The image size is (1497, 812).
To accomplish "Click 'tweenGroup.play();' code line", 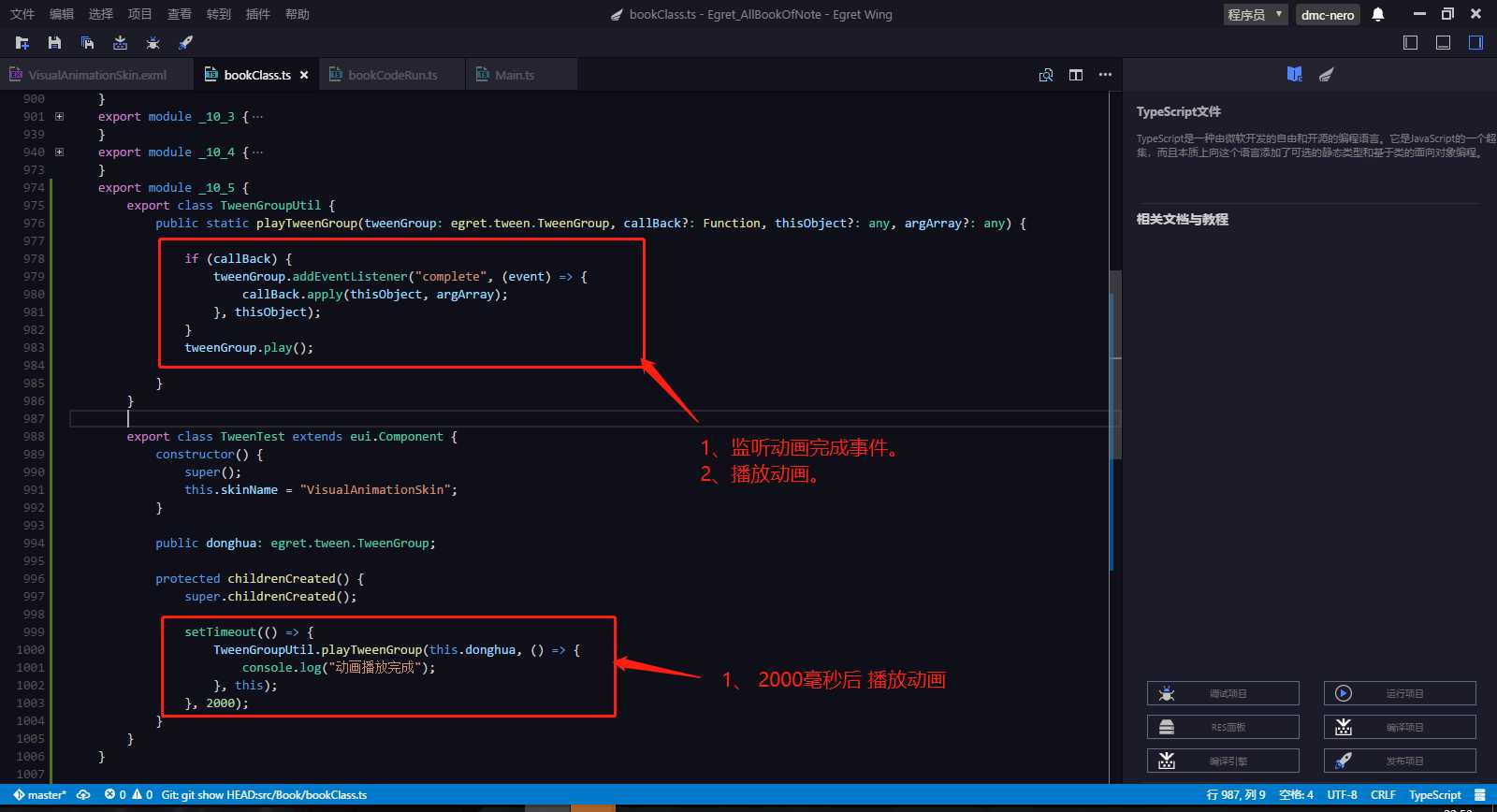I will [x=249, y=348].
